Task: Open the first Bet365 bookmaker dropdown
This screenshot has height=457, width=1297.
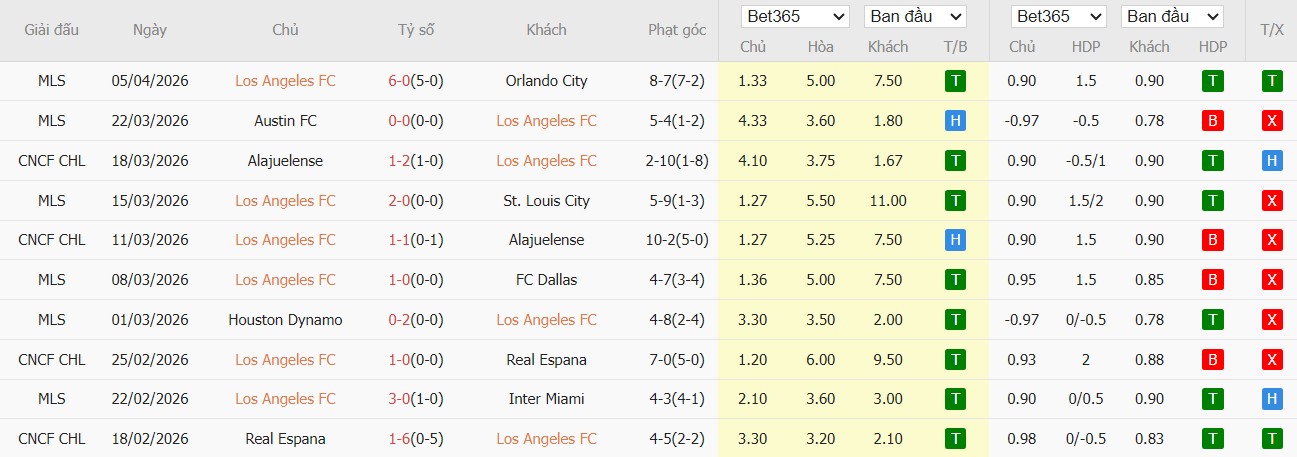Action: coord(795,16)
